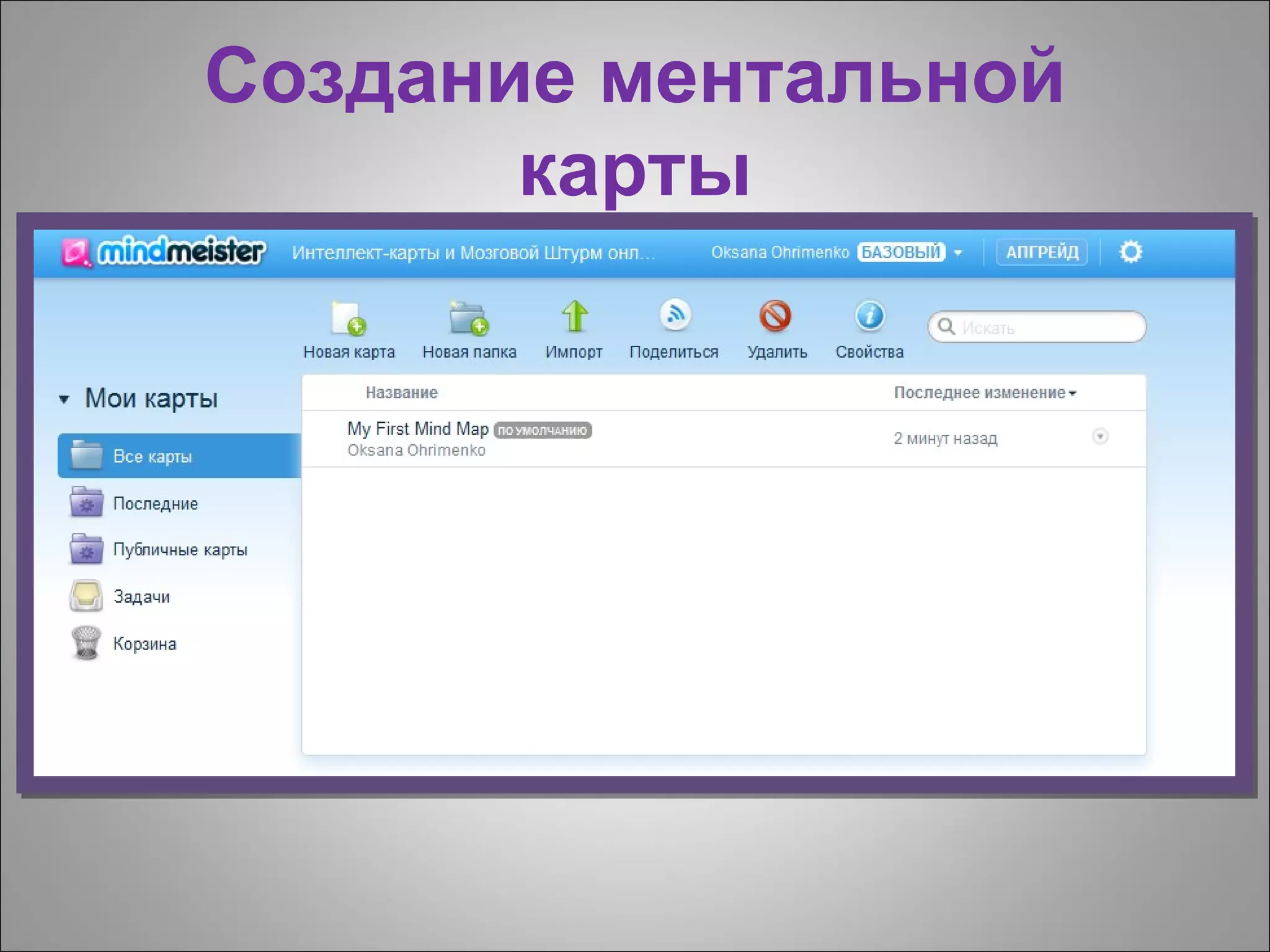Create a new folder with Новая папка
This screenshot has width=1270, height=952.
click(469, 330)
